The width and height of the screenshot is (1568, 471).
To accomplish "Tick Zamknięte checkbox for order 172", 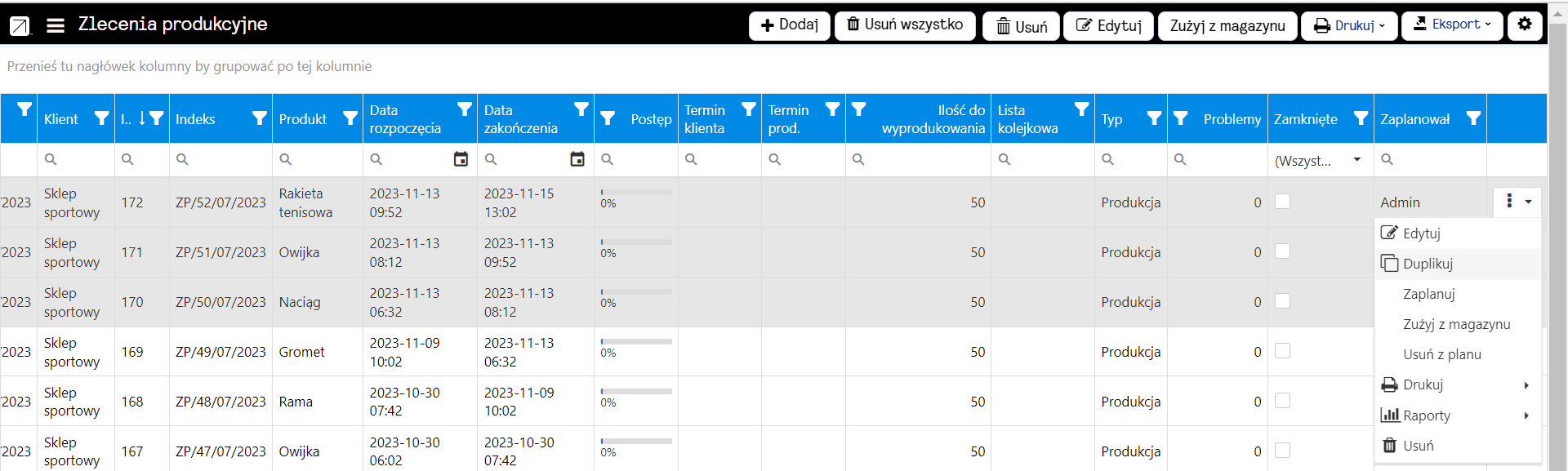I will tap(1283, 202).
